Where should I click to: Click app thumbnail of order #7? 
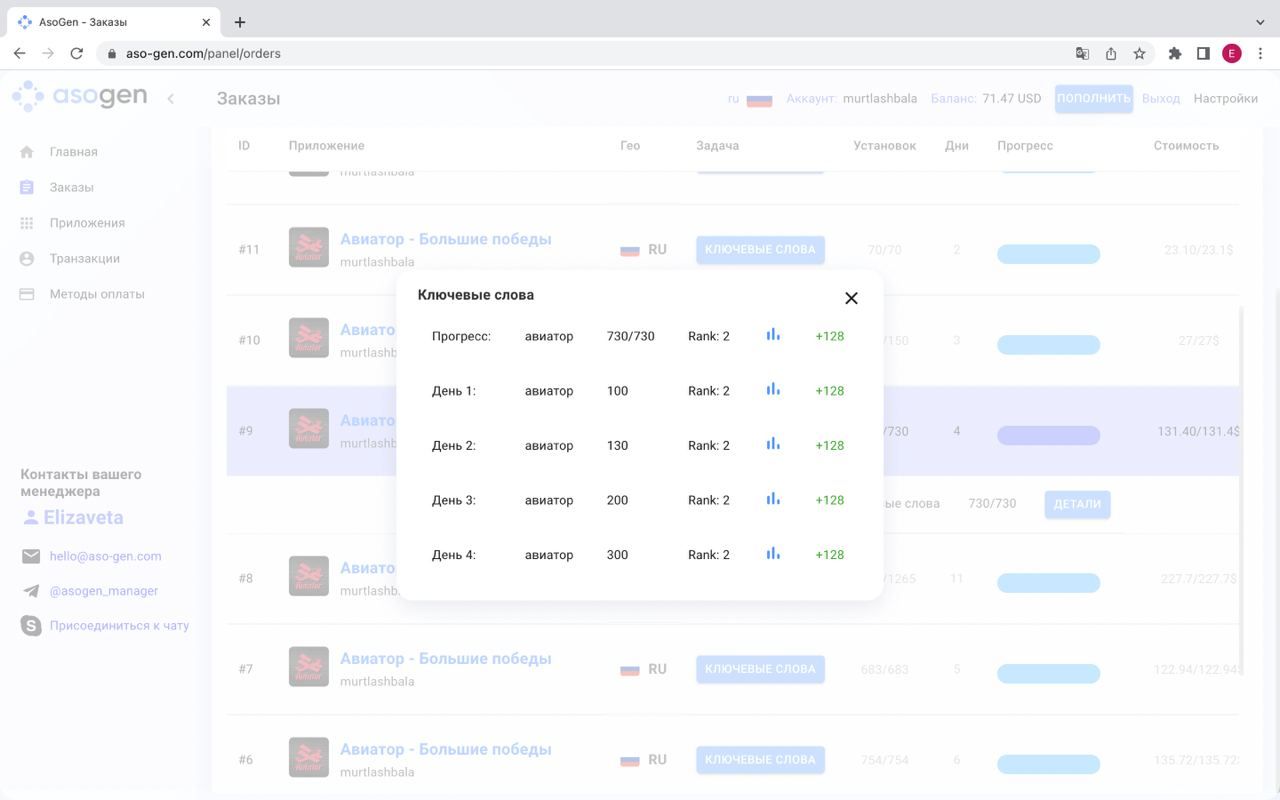[309, 667]
